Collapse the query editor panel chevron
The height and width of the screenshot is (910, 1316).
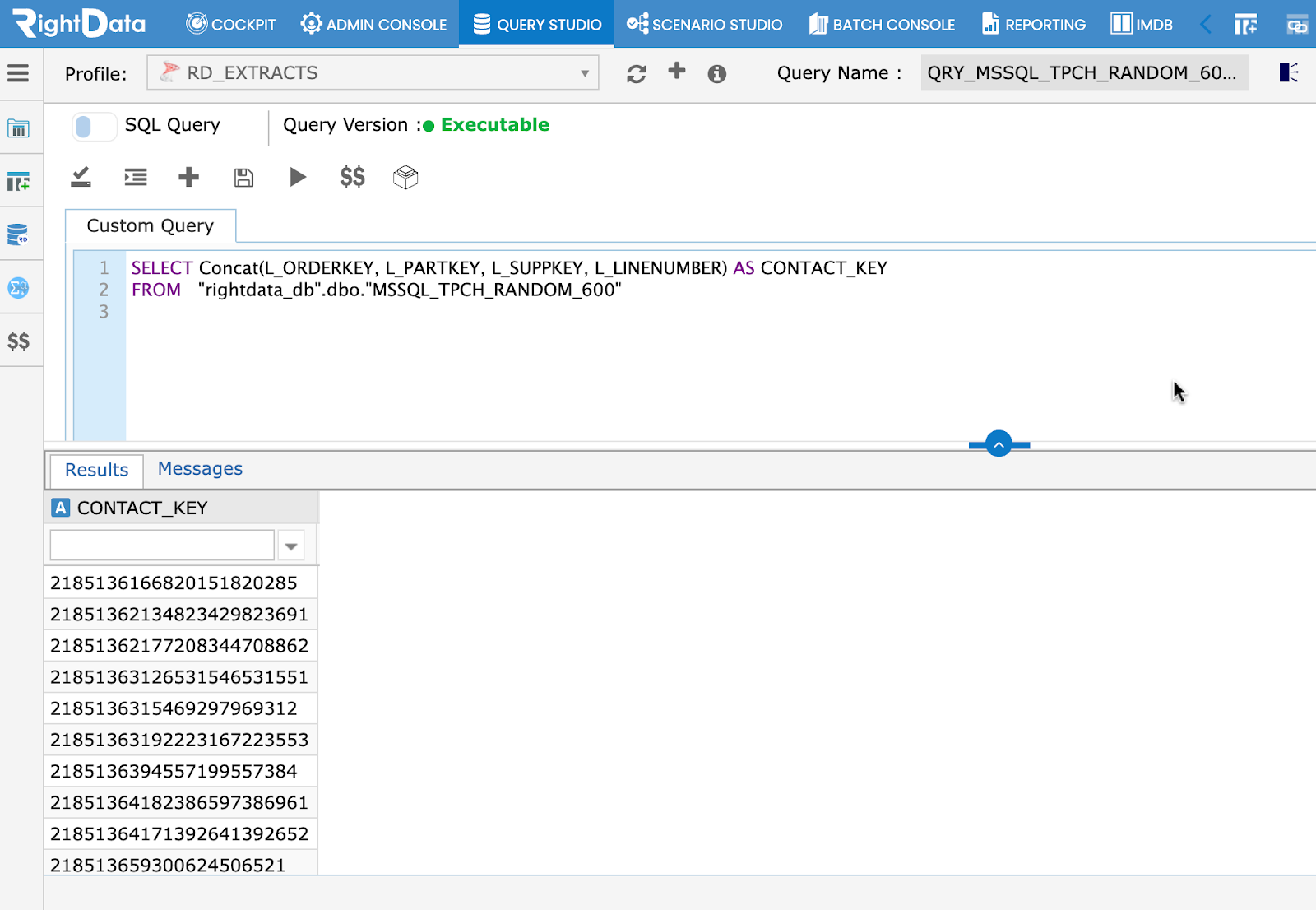(999, 444)
